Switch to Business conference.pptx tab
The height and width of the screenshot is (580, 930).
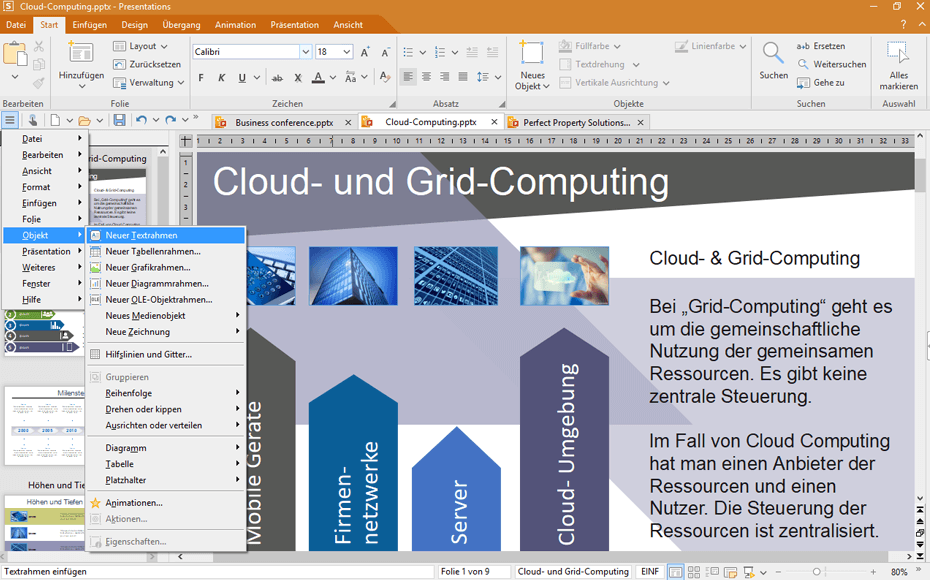click(284, 122)
